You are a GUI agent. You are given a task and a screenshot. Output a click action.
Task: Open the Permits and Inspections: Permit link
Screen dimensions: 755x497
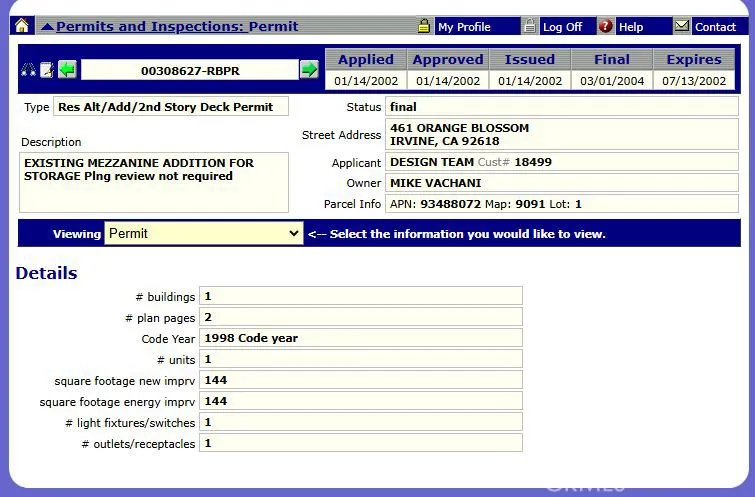click(177, 26)
